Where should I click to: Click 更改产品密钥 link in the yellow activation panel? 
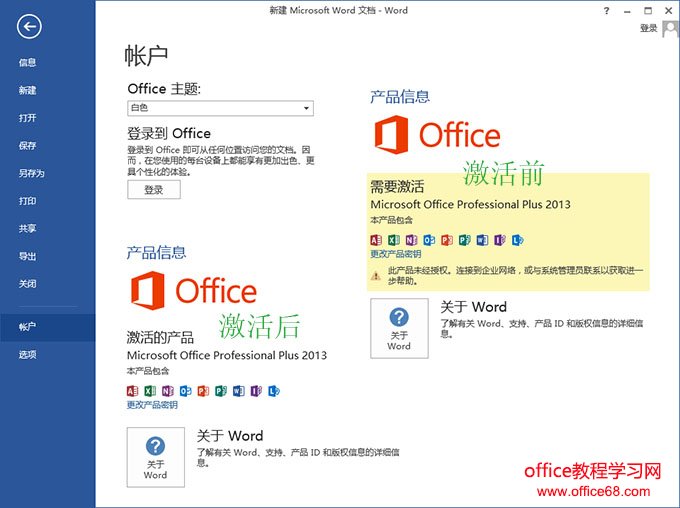396,254
